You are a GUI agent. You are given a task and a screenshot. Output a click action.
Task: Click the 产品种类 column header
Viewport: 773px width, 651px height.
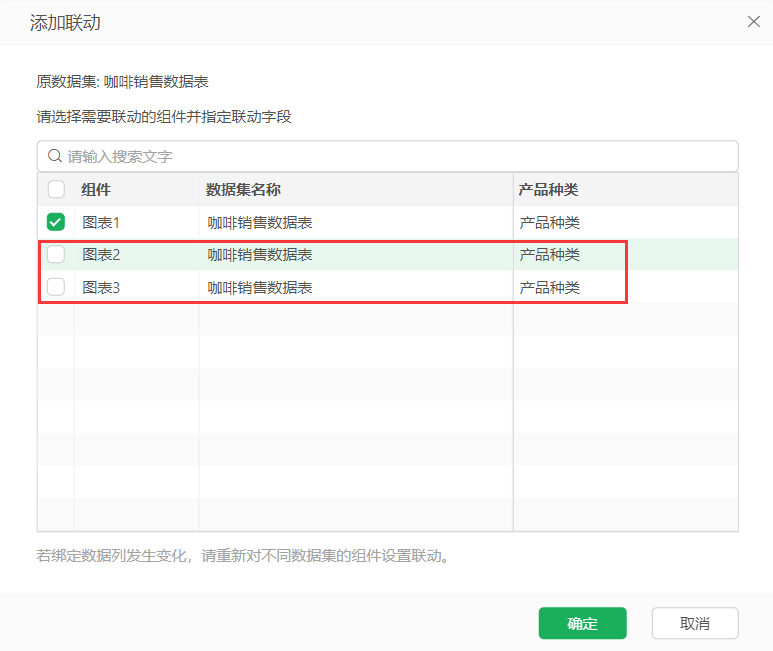(548, 189)
